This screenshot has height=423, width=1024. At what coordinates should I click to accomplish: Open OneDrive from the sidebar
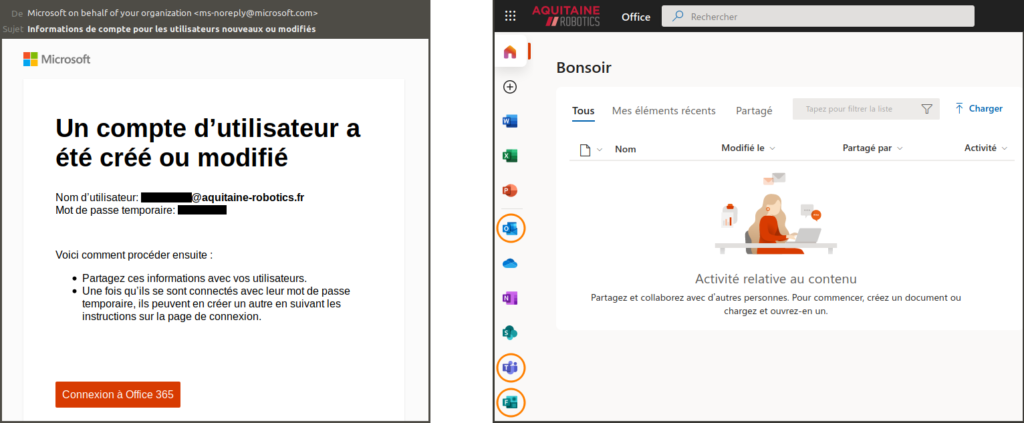coord(510,264)
